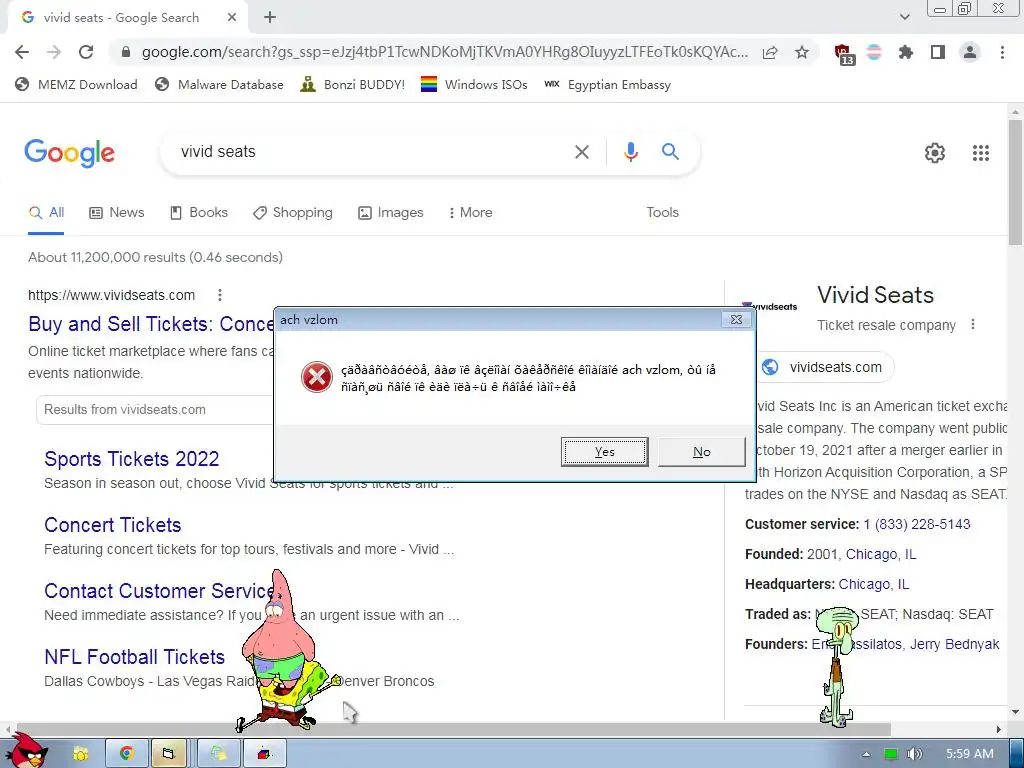Viewport: 1024px width, 768px height.
Task: Open the Chrome profile avatar
Action: coord(970,52)
